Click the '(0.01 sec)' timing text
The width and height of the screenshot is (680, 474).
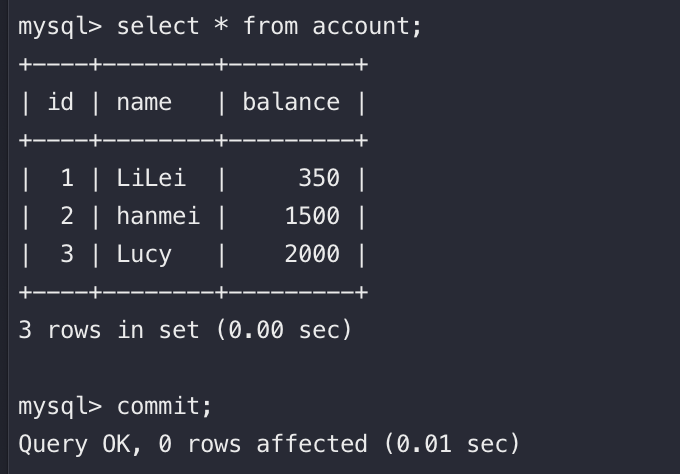(451, 445)
